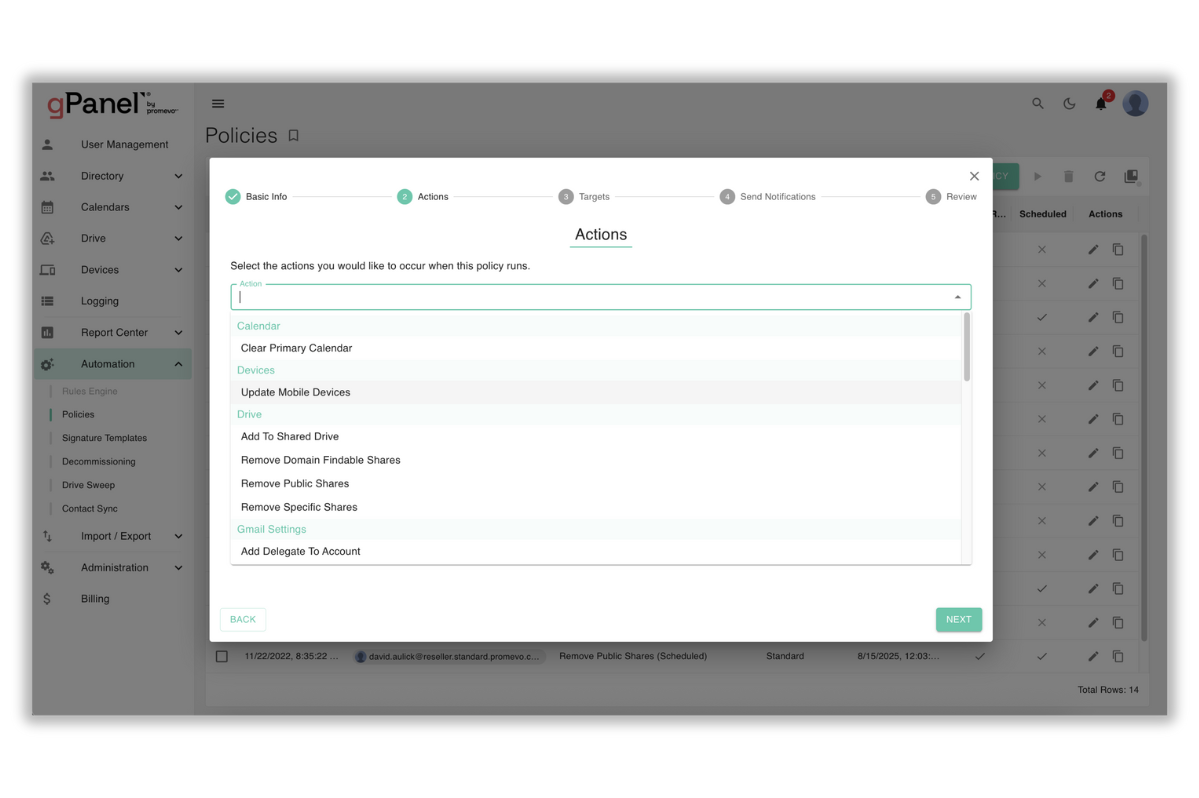Click the Report Center chart icon
1199x798 pixels.
pos(47,332)
